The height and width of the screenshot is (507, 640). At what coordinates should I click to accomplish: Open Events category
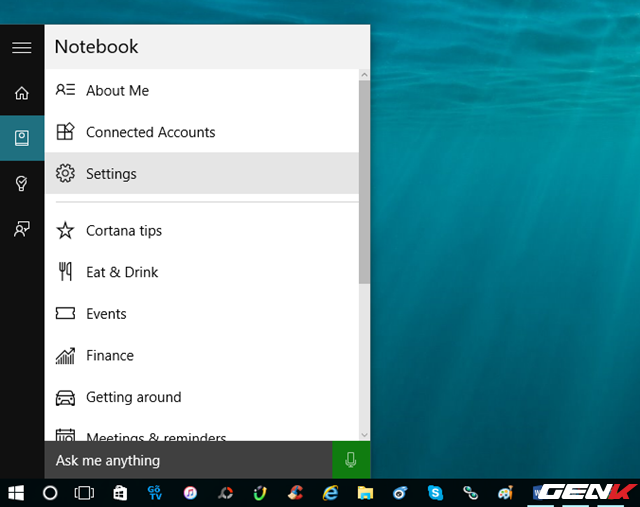click(x=202, y=314)
